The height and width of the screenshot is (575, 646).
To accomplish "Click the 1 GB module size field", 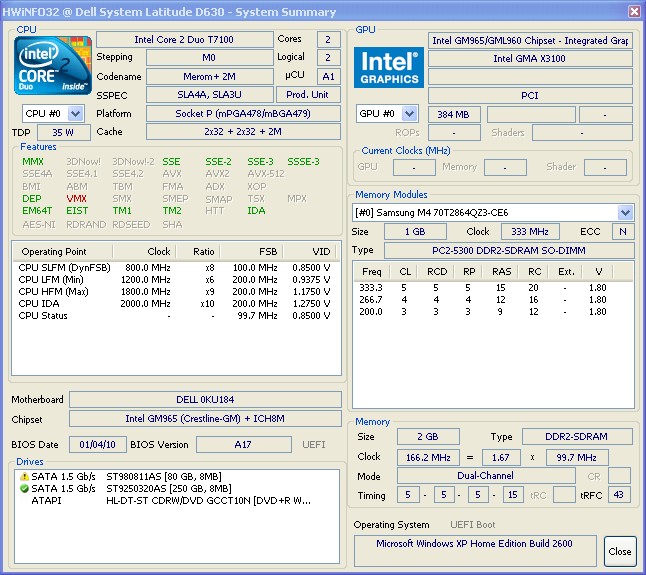I will pos(415,231).
